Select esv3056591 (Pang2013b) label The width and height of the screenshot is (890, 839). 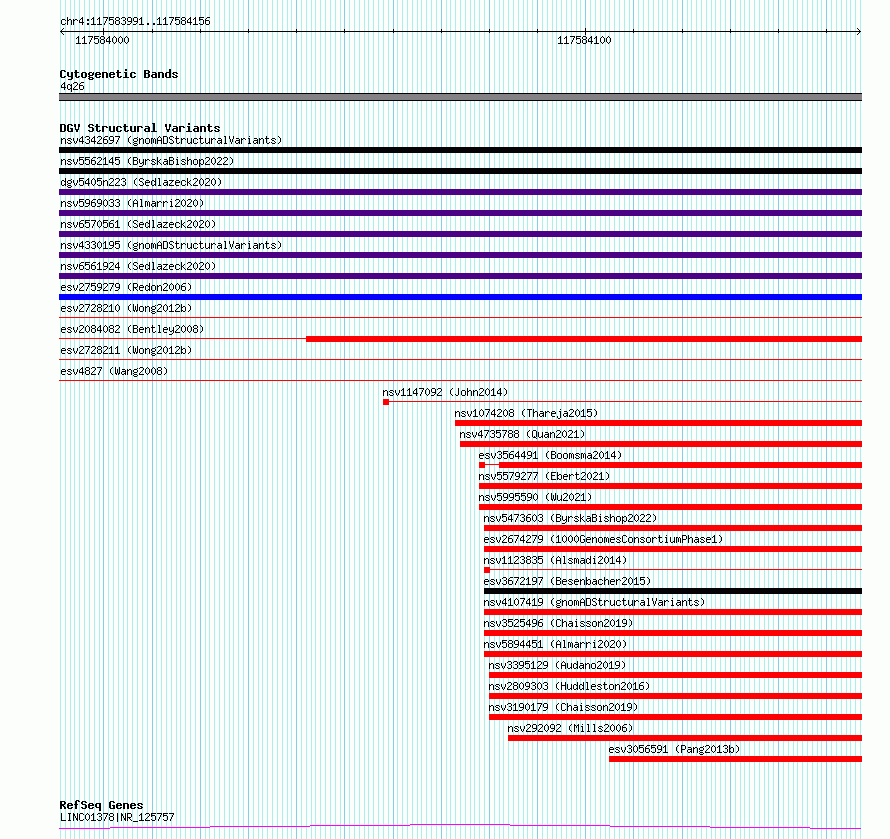click(x=674, y=749)
